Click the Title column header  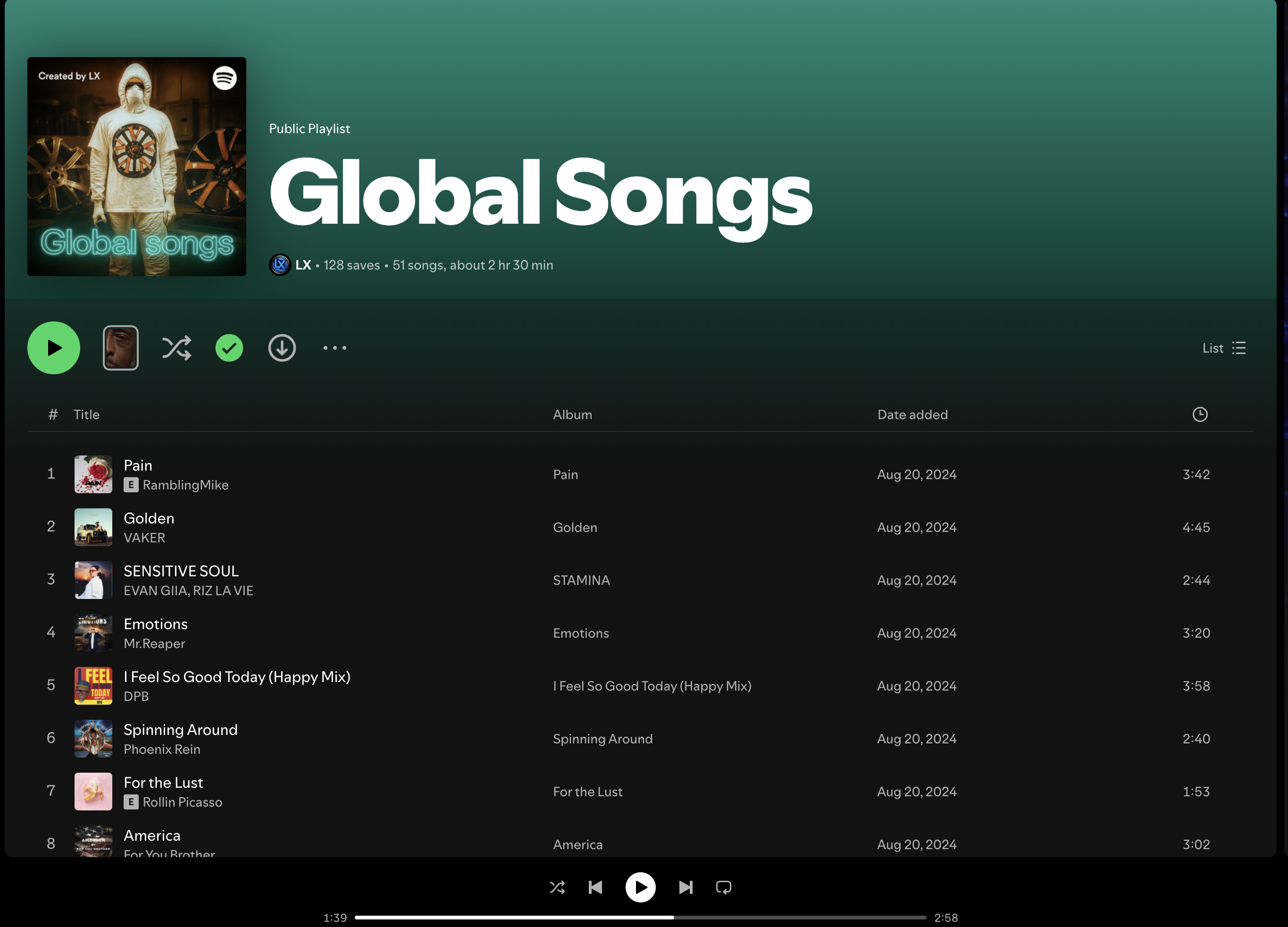(x=86, y=415)
